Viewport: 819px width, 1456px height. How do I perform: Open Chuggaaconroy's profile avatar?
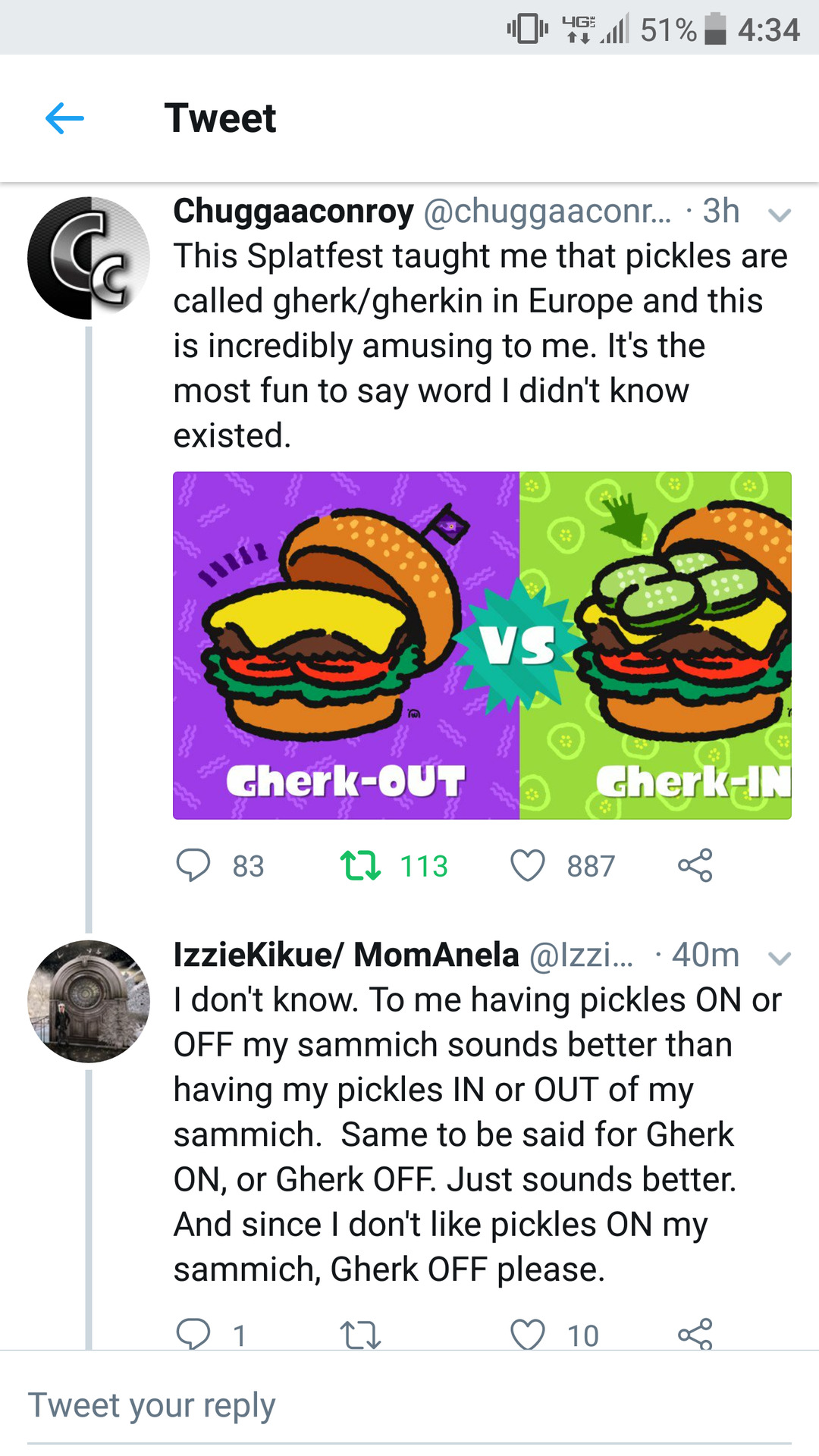89,258
